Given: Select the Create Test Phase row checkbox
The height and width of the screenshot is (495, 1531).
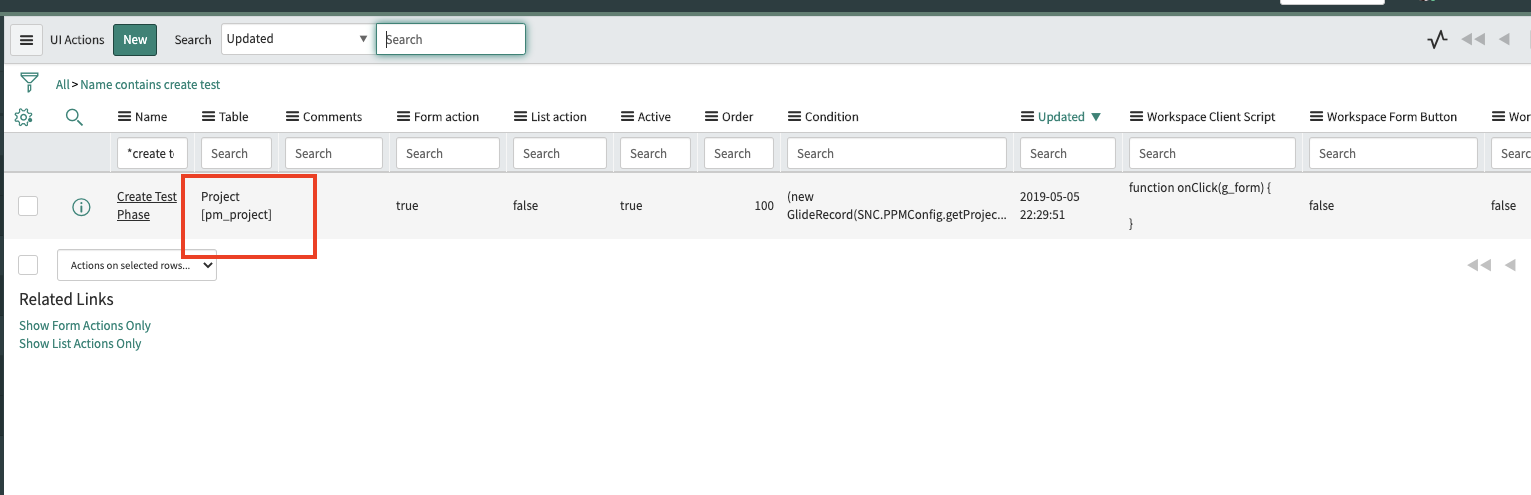Looking at the screenshot, I should pyautogui.click(x=28, y=206).
